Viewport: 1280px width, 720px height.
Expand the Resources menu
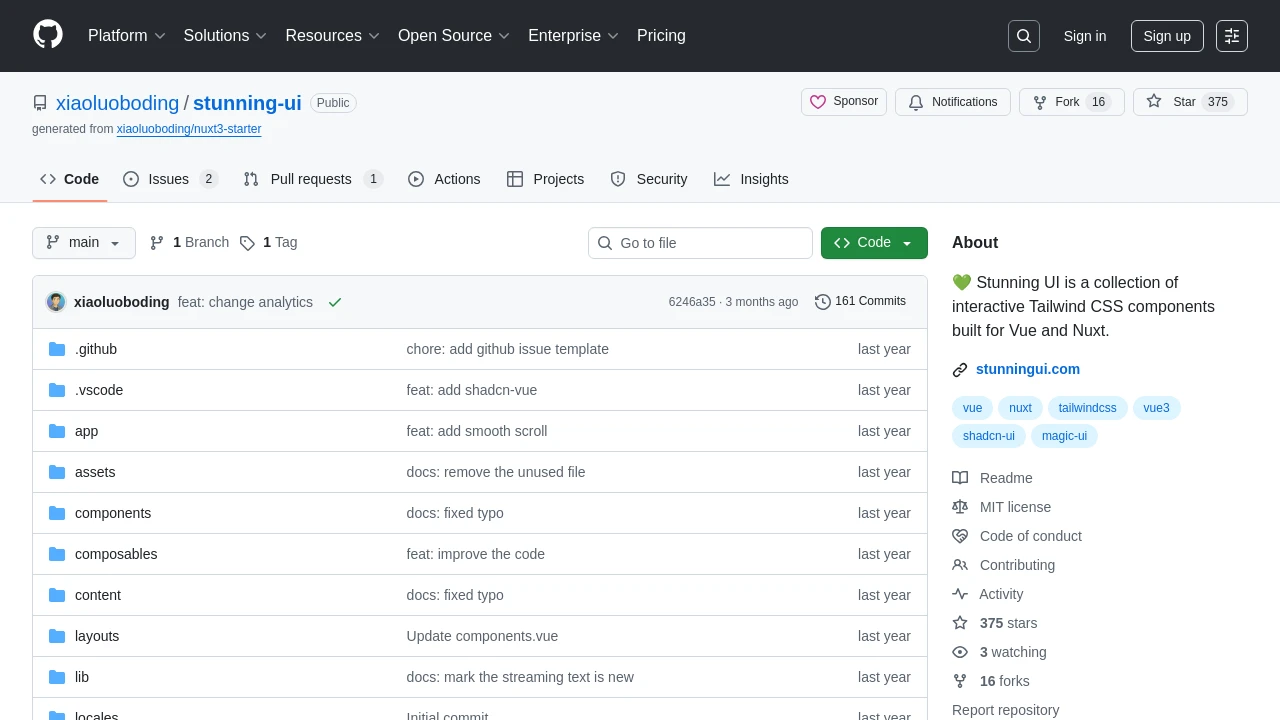332,36
